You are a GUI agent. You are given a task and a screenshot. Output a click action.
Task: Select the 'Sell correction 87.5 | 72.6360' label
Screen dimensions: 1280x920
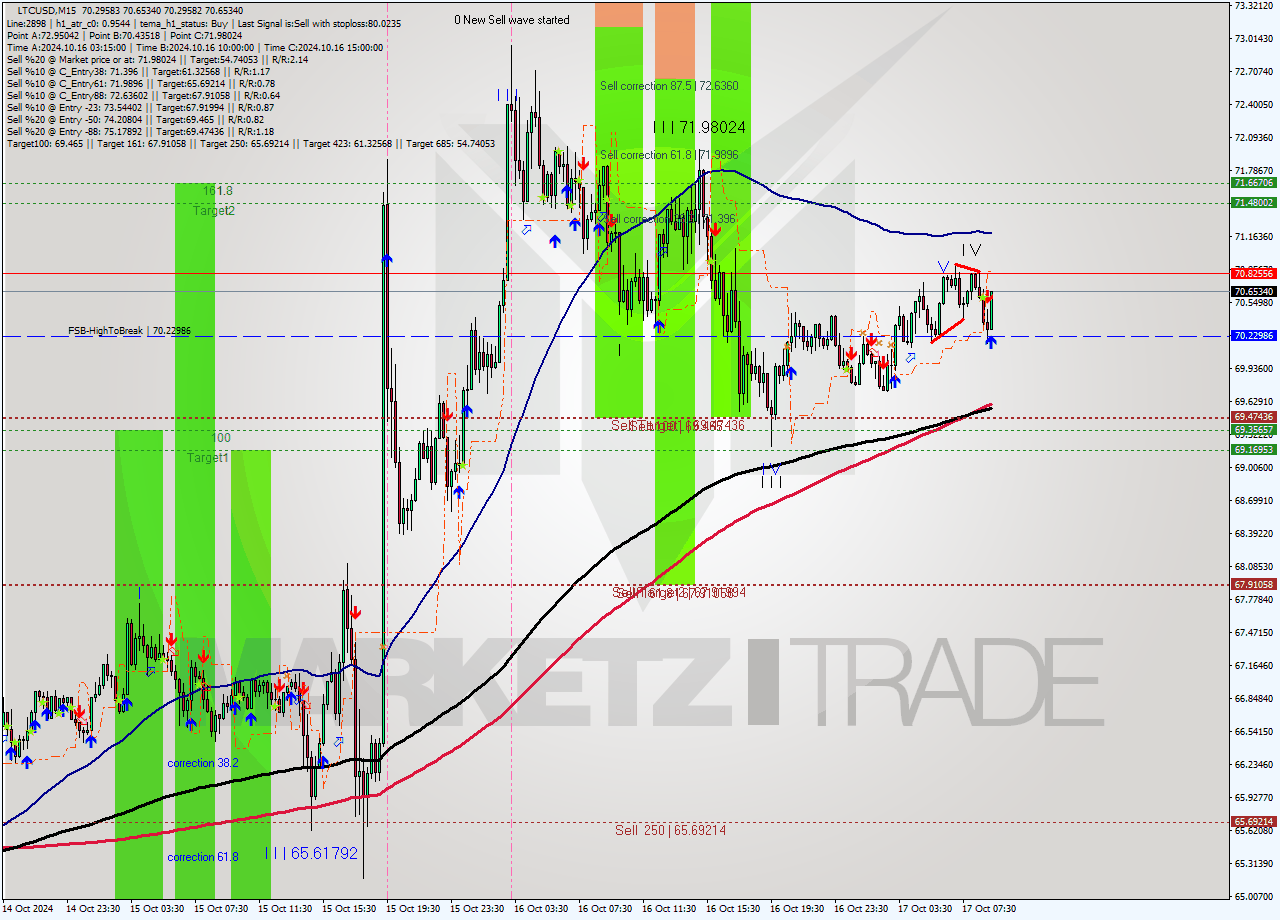[669, 86]
